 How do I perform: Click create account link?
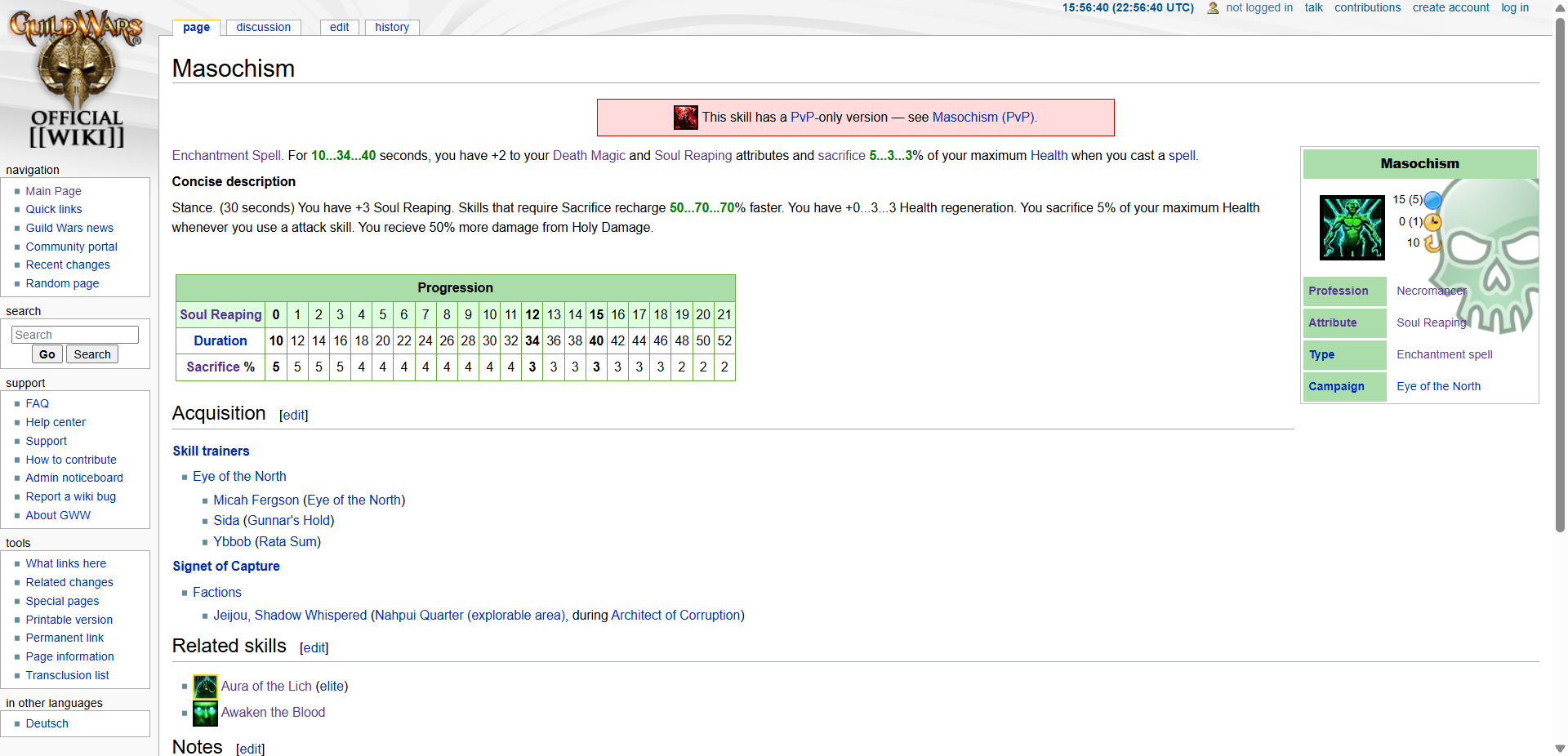(1450, 7)
